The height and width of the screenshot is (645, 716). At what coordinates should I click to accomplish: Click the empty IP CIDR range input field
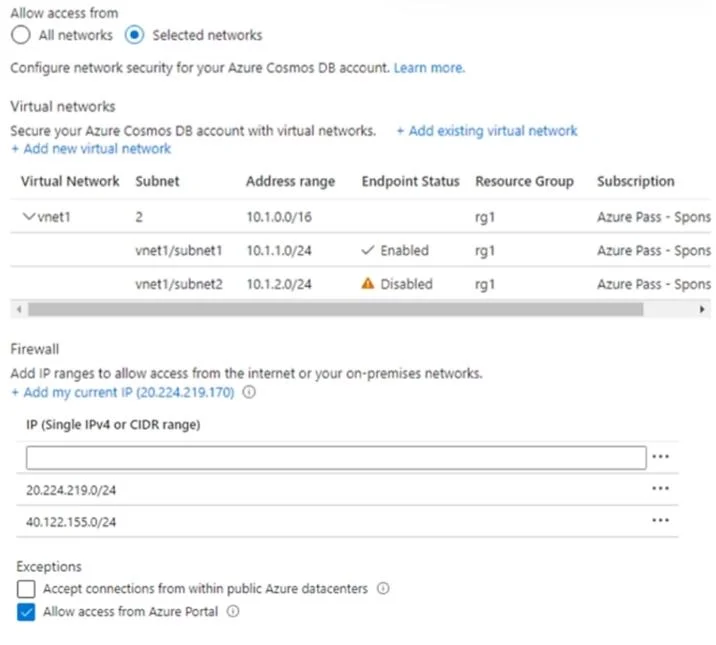(336, 458)
